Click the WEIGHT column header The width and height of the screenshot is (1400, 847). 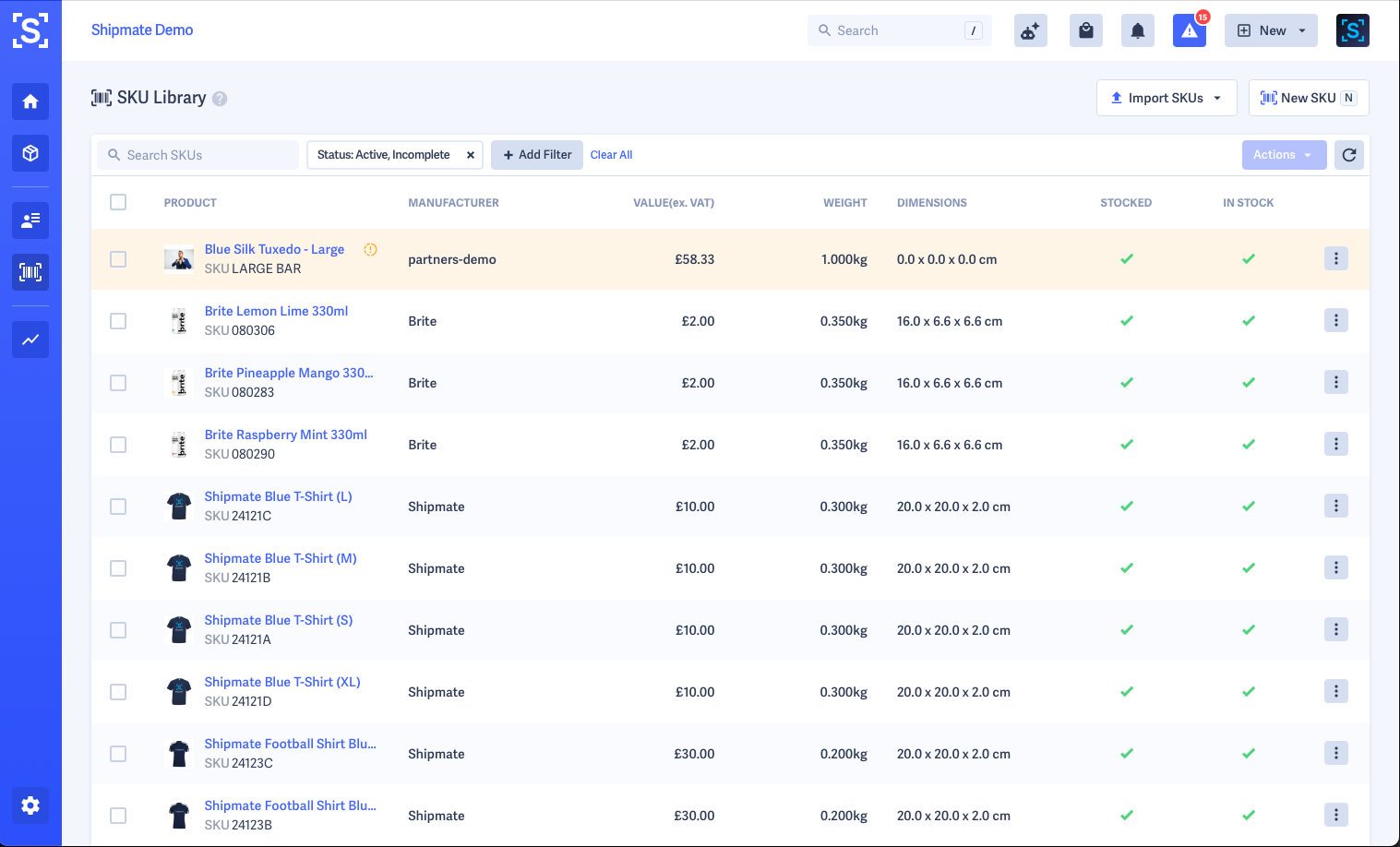[845, 203]
